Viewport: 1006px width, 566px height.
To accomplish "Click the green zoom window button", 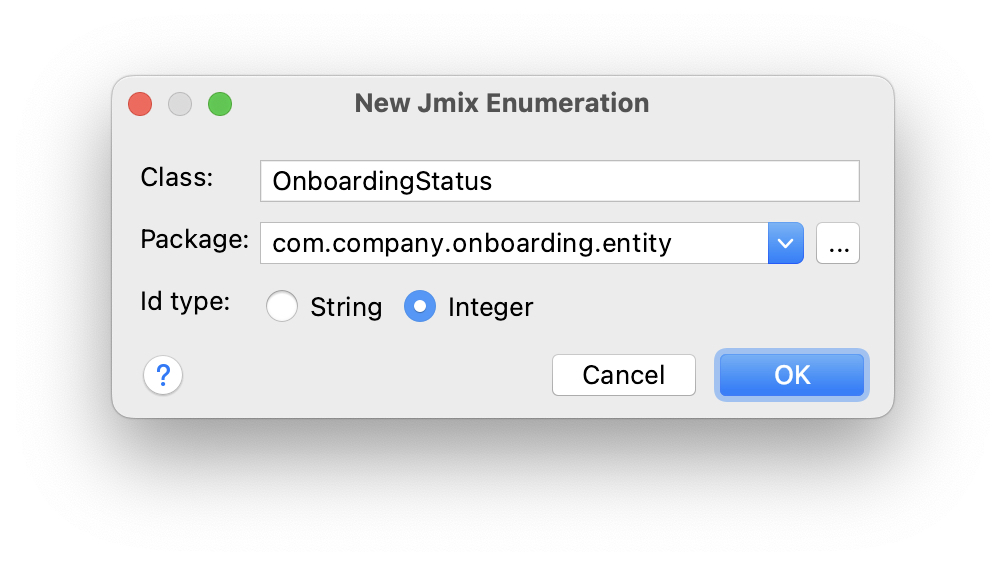I will click(220, 103).
